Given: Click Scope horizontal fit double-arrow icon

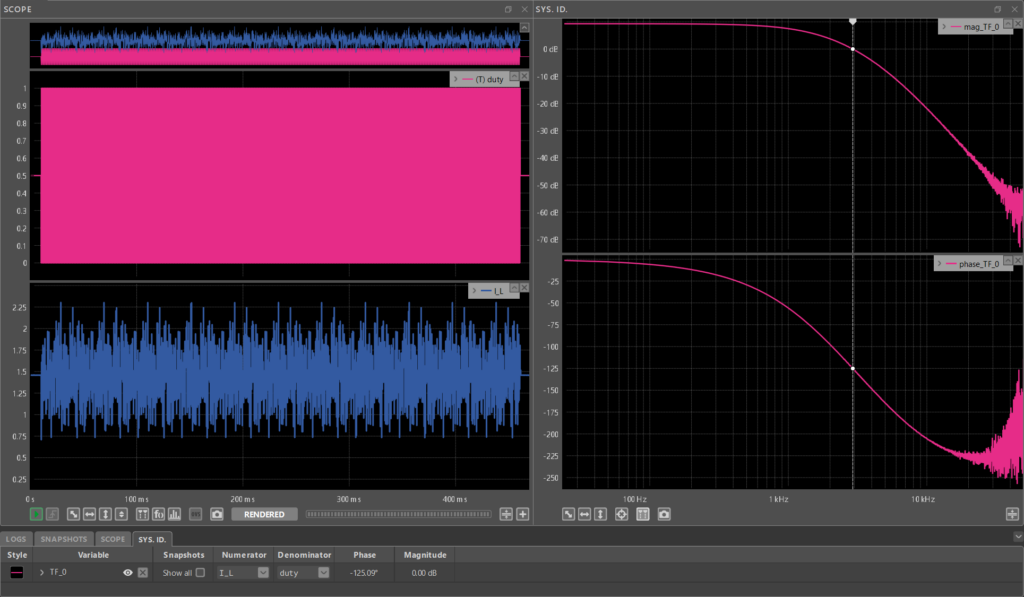Looking at the screenshot, I should pos(89,515).
